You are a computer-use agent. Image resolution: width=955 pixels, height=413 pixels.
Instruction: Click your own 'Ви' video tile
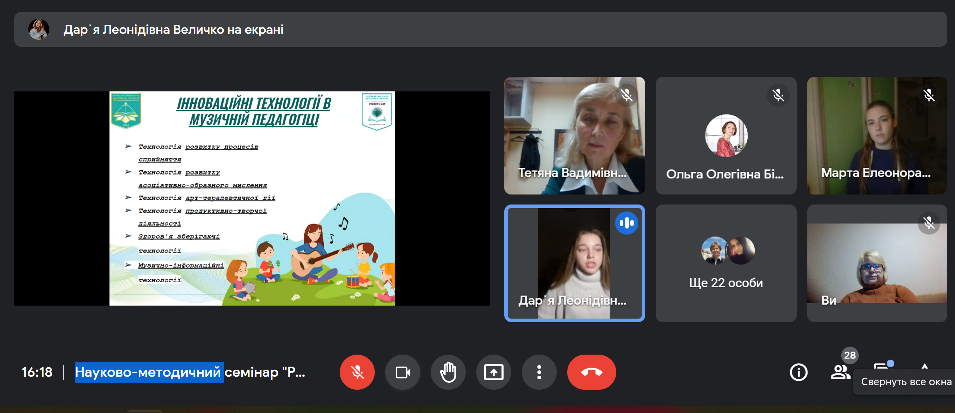[877, 263]
